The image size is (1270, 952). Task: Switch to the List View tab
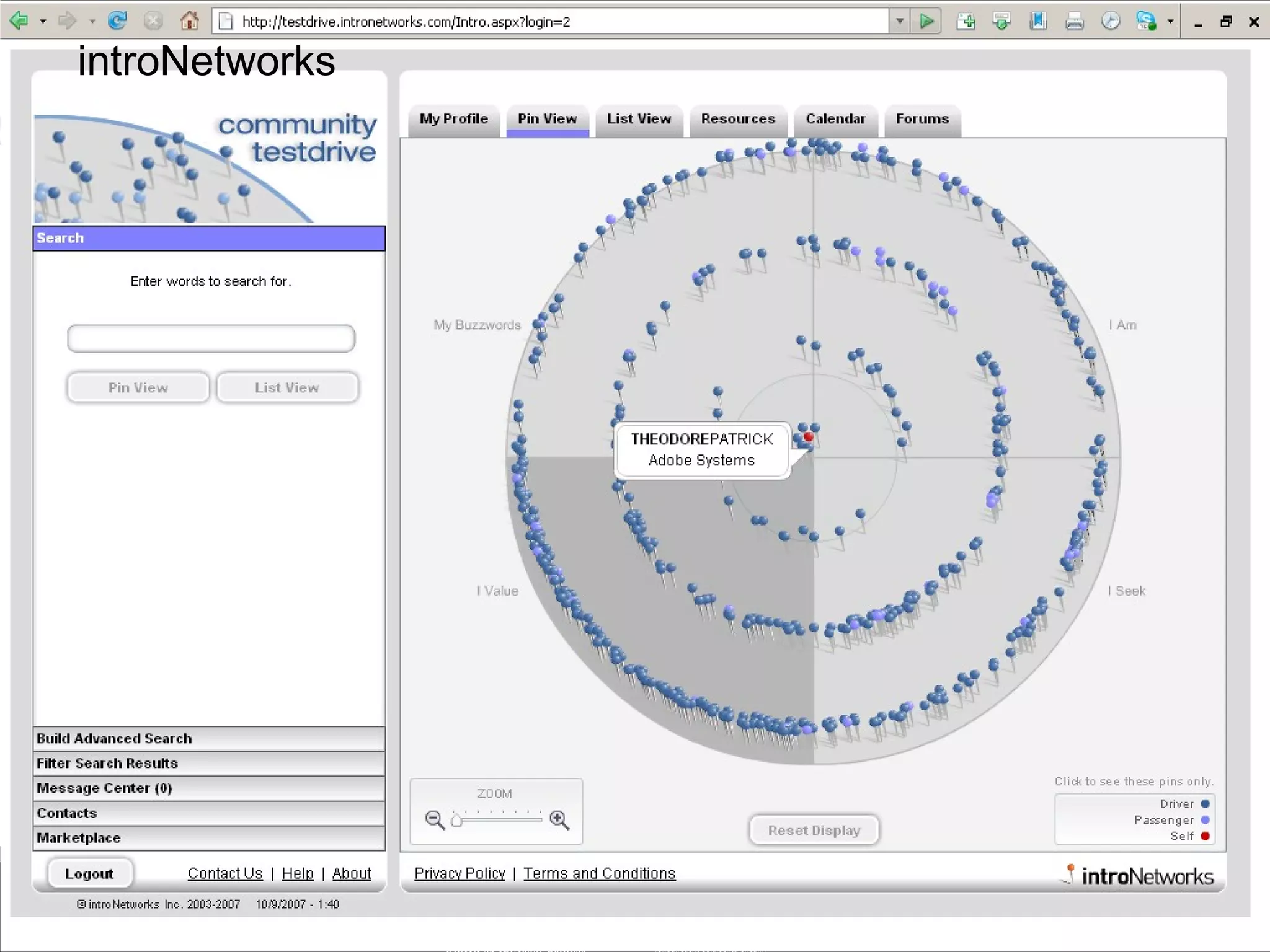tap(639, 120)
